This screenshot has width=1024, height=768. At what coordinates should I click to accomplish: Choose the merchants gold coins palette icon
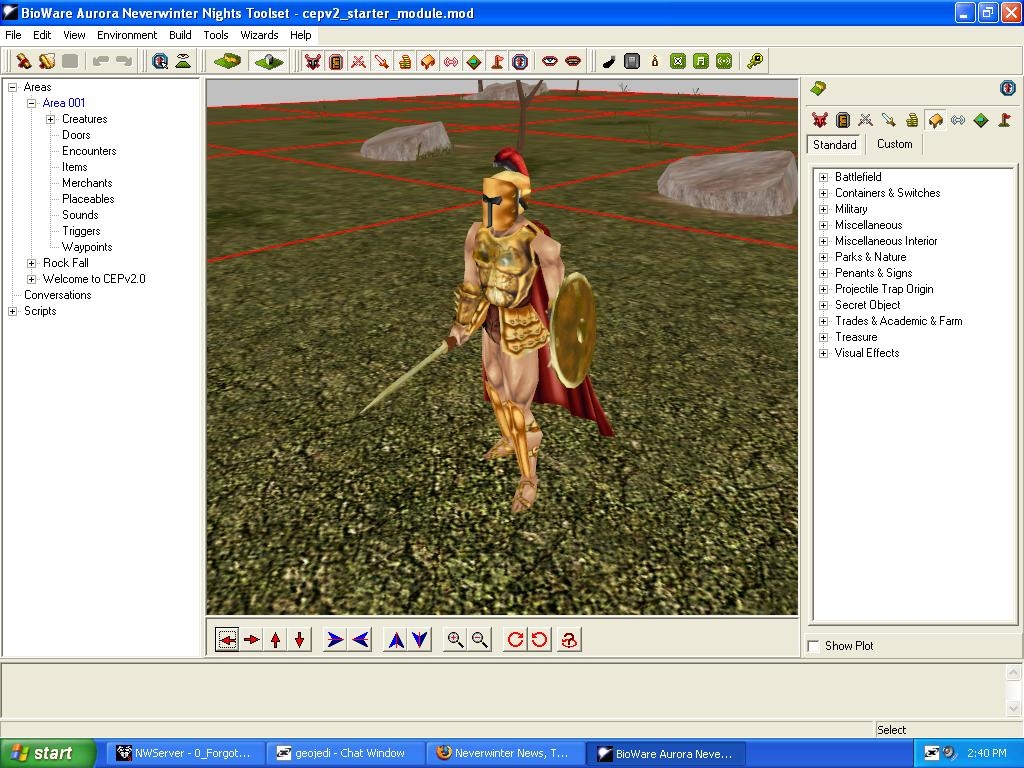[912, 120]
